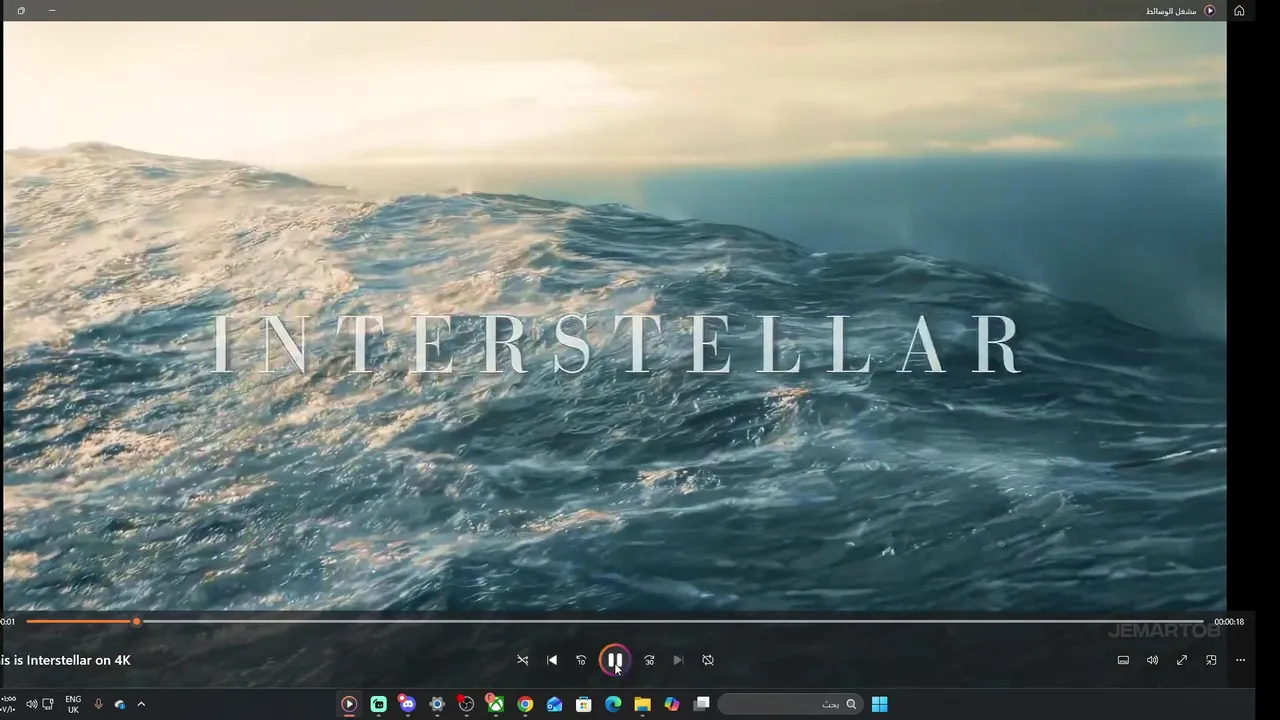1280x720 pixels.
Task: Click the microphone tray icon
Action: coord(98,704)
